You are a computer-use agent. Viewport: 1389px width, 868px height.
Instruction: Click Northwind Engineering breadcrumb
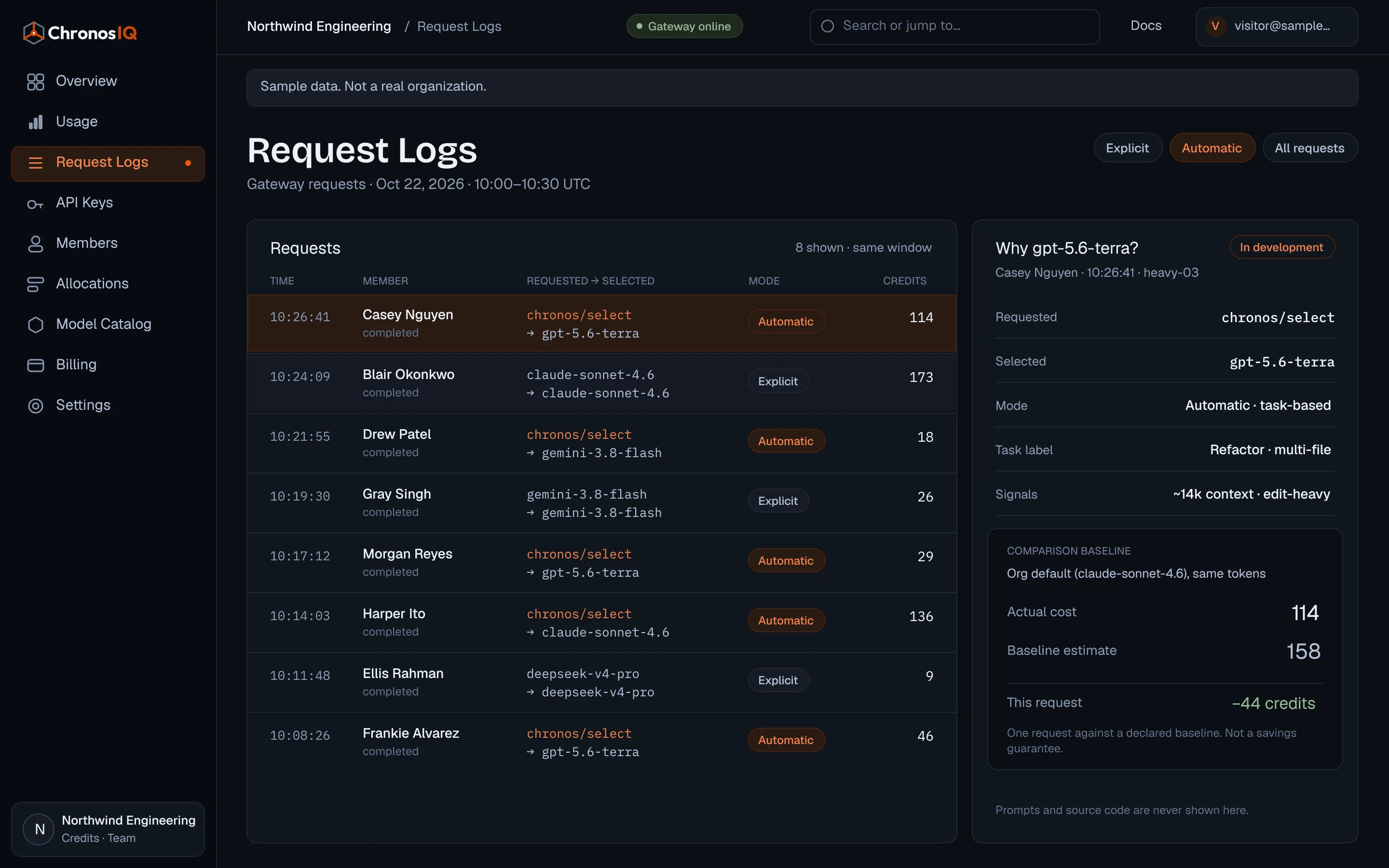point(318,27)
